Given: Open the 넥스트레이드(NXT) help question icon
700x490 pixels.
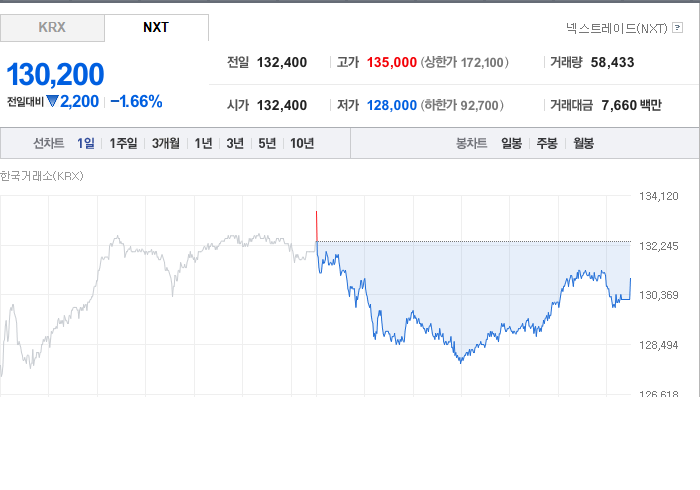Looking at the screenshot, I should click(677, 28).
